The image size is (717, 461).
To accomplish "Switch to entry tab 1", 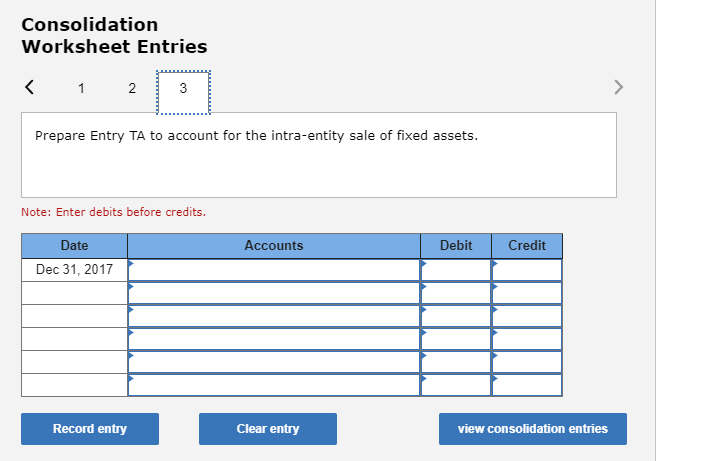I will [81, 88].
